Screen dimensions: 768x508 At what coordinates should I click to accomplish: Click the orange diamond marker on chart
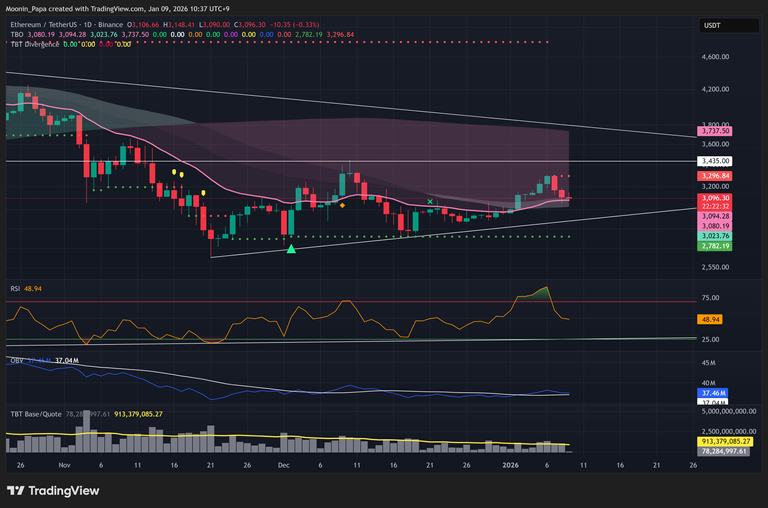click(x=343, y=206)
